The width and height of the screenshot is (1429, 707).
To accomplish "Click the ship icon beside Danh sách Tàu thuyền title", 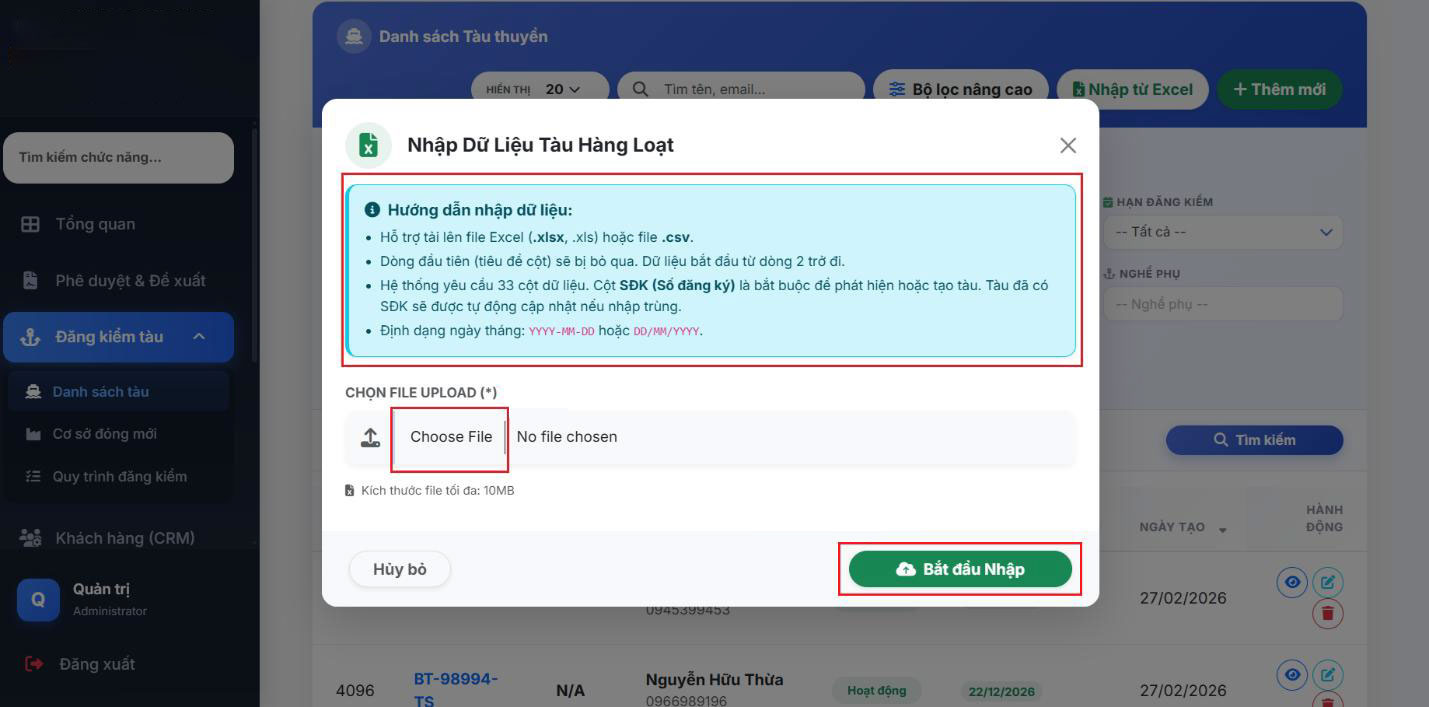I will tap(353, 37).
